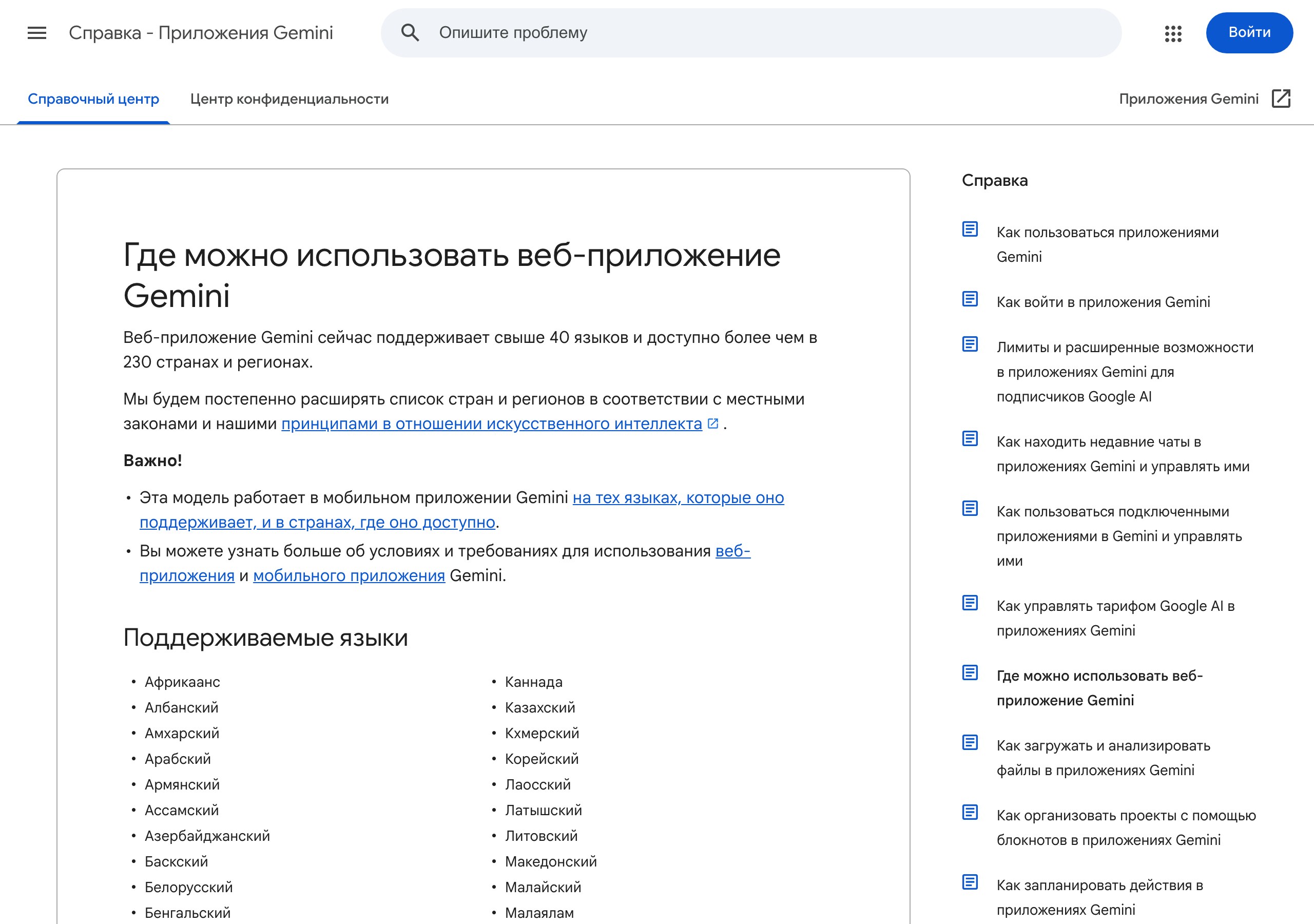Click the language entry Литовский
Viewport: 1314px width, 924px height.
pyautogui.click(x=541, y=836)
